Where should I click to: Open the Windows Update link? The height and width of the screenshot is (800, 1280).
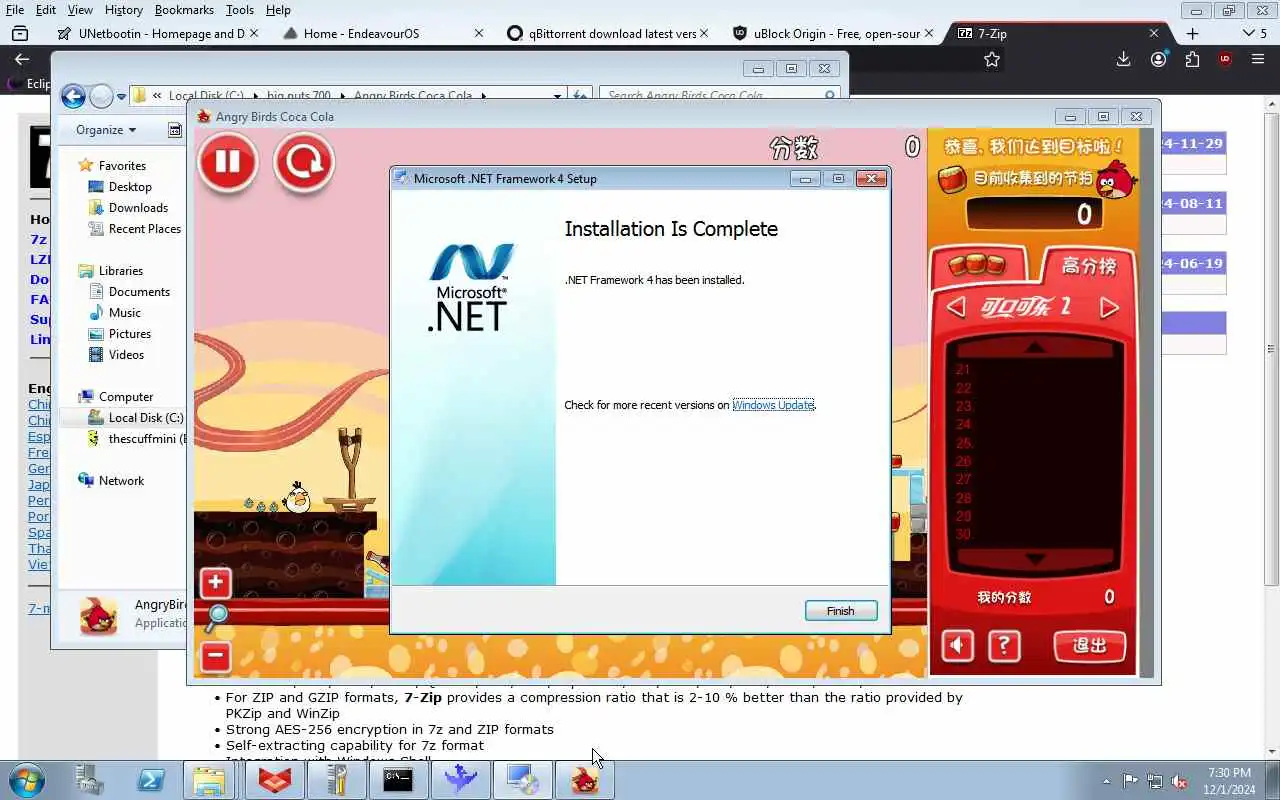pyautogui.click(x=773, y=405)
